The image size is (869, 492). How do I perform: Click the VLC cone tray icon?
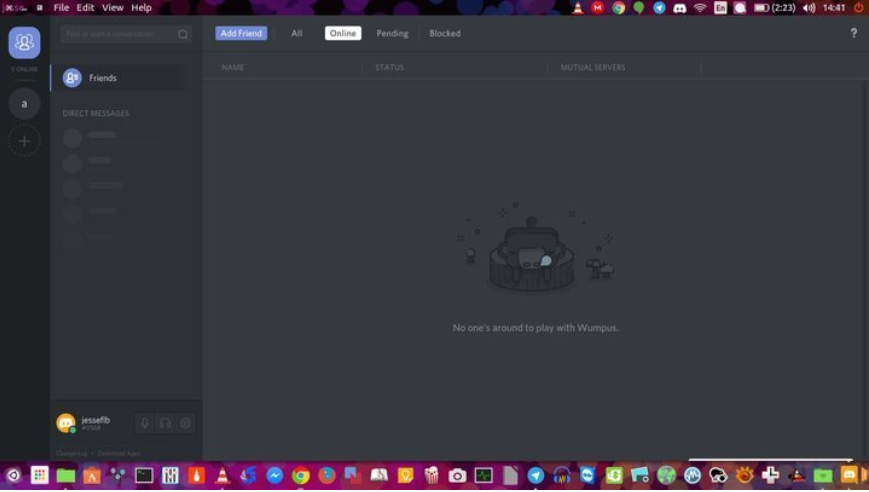click(x=577, y=8)
